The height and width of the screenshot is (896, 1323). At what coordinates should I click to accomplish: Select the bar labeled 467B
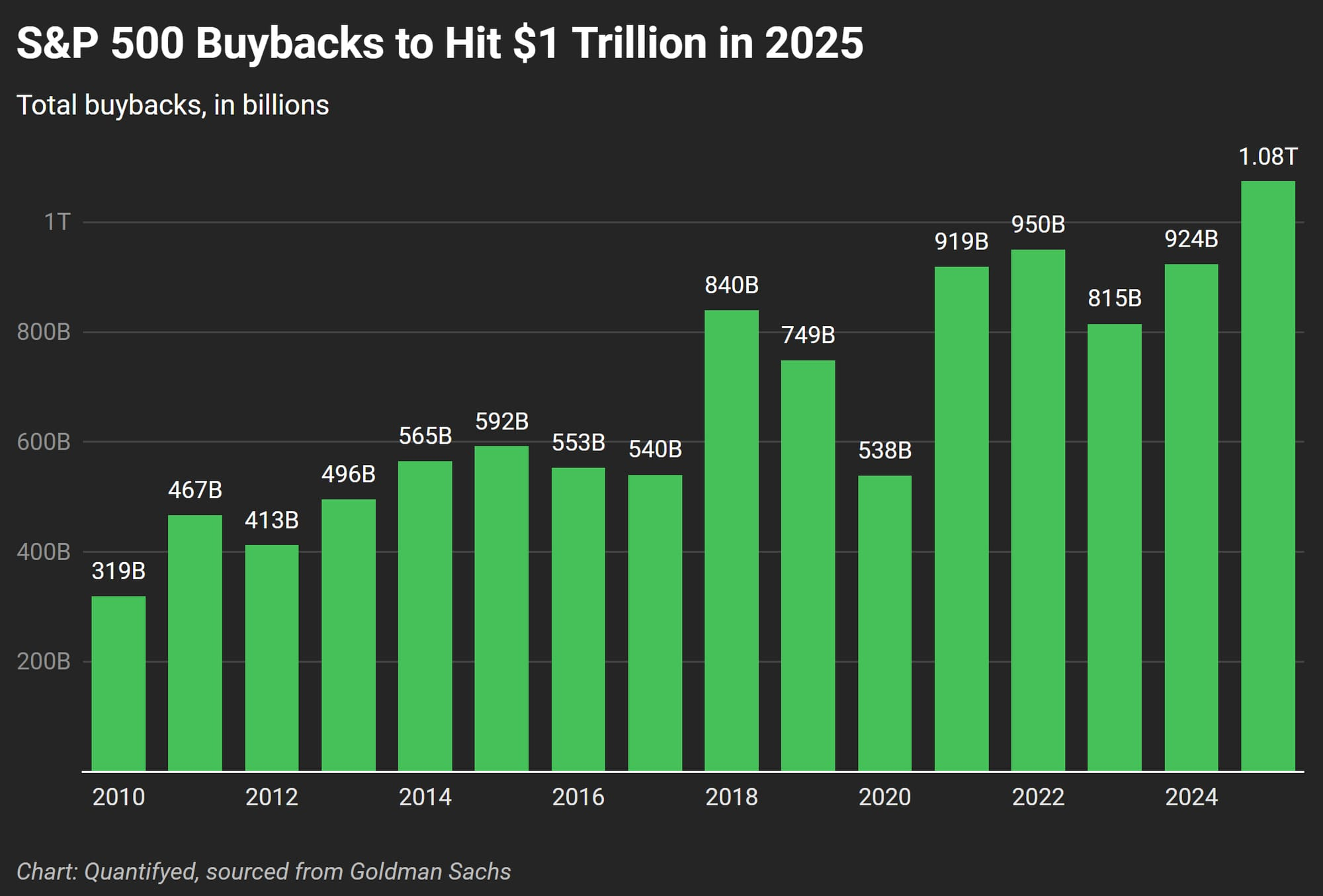(x=195, y=643)
